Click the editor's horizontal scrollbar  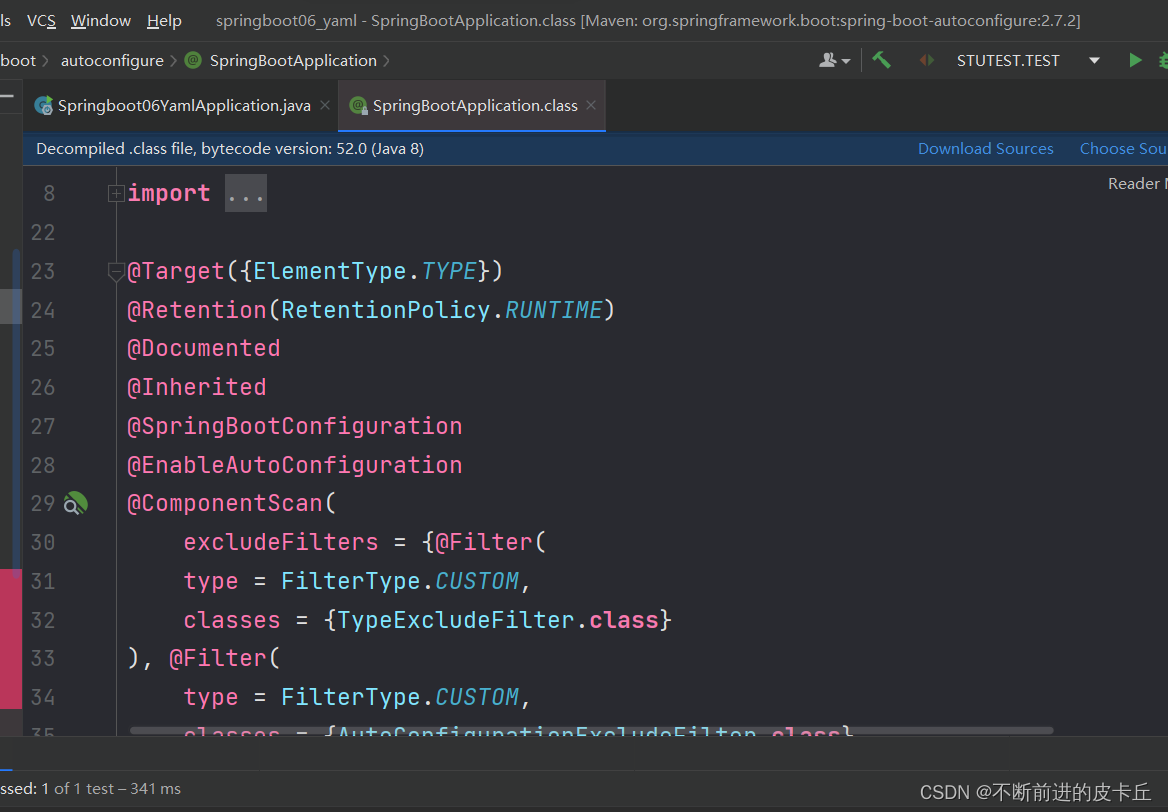590,731
